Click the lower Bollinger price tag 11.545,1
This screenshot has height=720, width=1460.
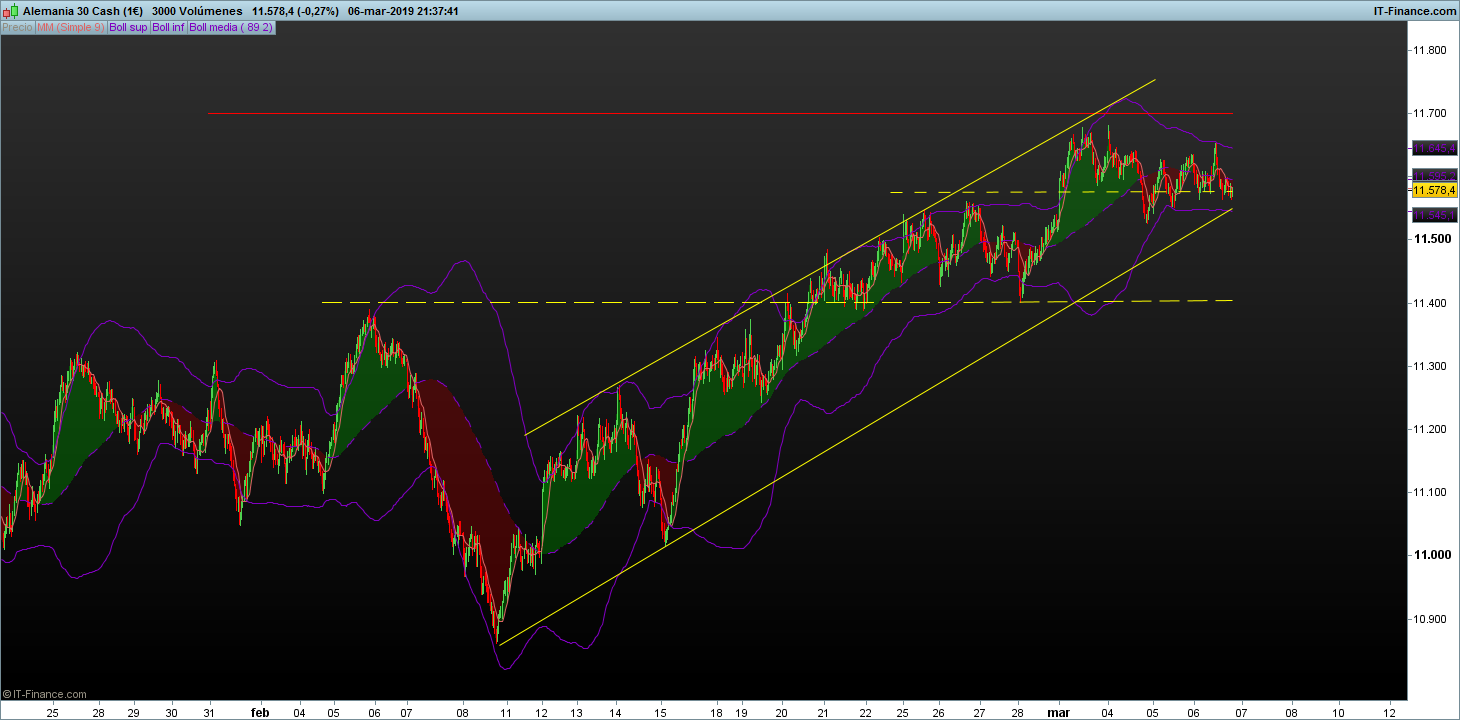pyautogui.click(x=1433, y=215)
